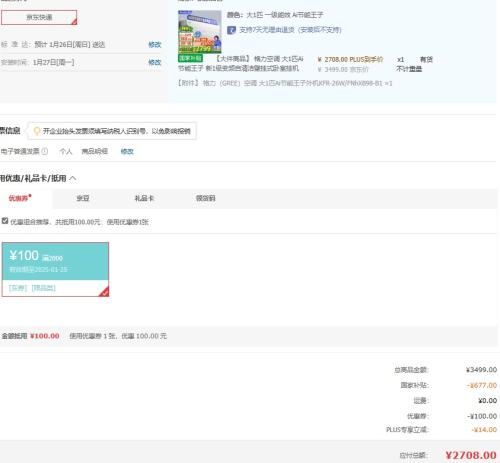Open the Gree air conditioner product title

click(240, 64)
